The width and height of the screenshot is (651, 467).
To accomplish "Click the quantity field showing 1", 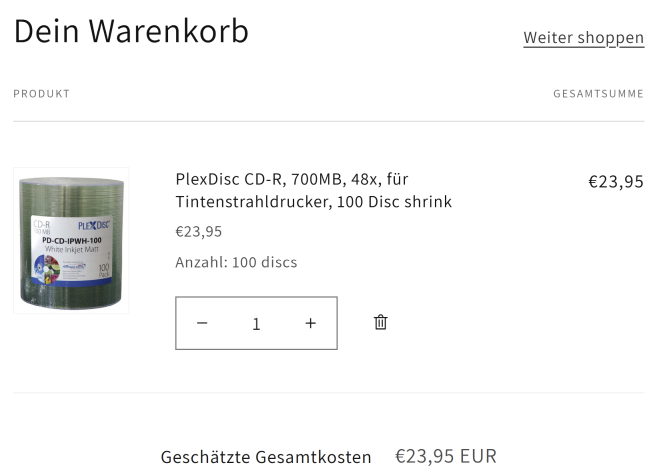I will [x=256, y=323].
